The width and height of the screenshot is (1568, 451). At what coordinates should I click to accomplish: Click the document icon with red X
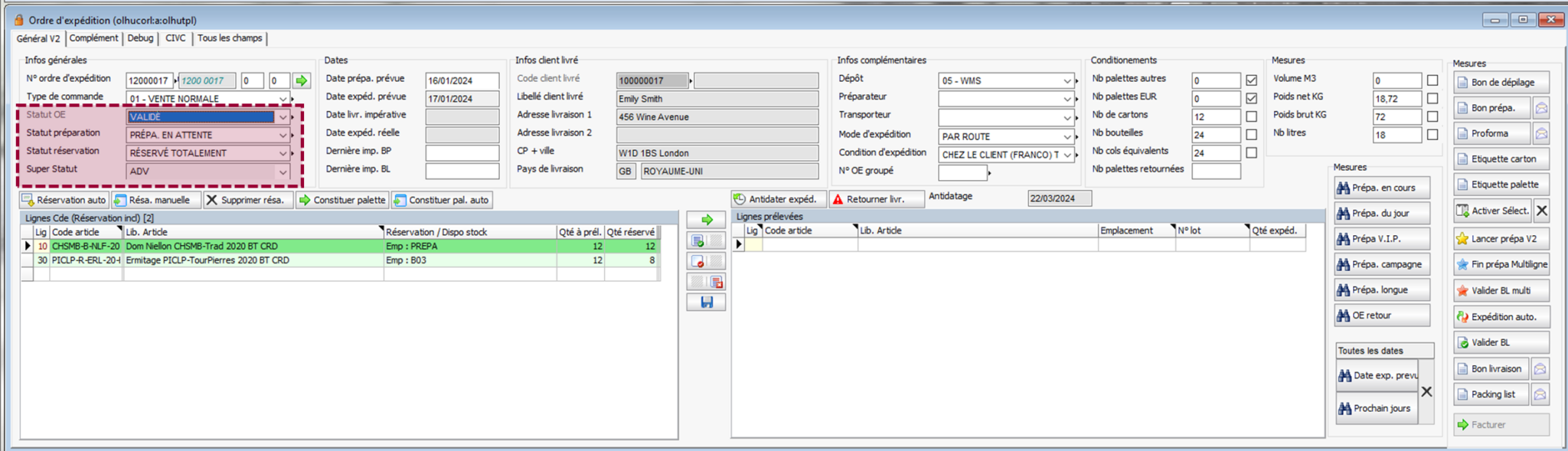(x=697, y=261)
